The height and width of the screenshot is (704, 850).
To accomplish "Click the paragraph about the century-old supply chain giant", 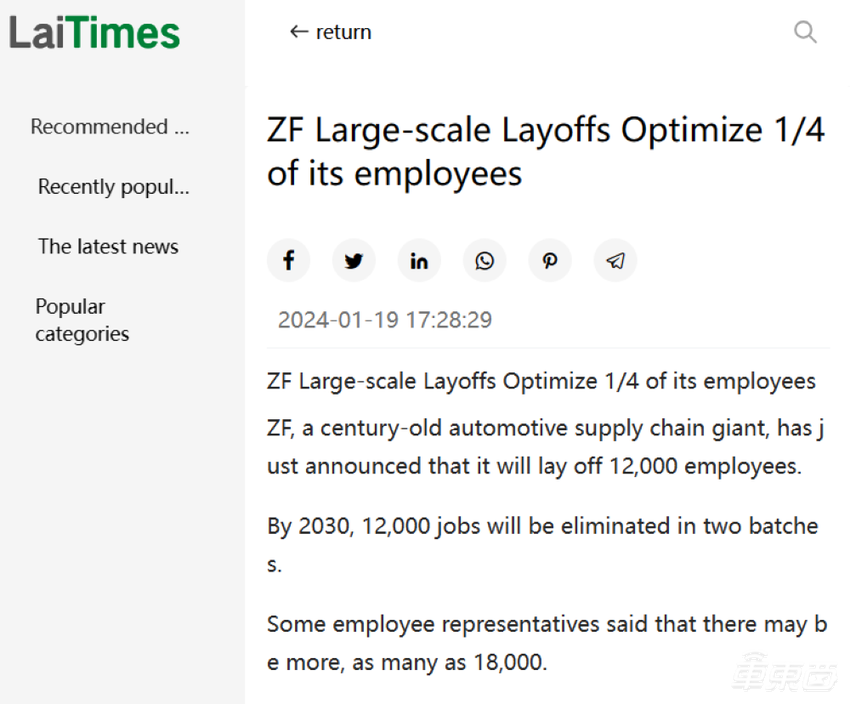I will [x=545, y=448].
